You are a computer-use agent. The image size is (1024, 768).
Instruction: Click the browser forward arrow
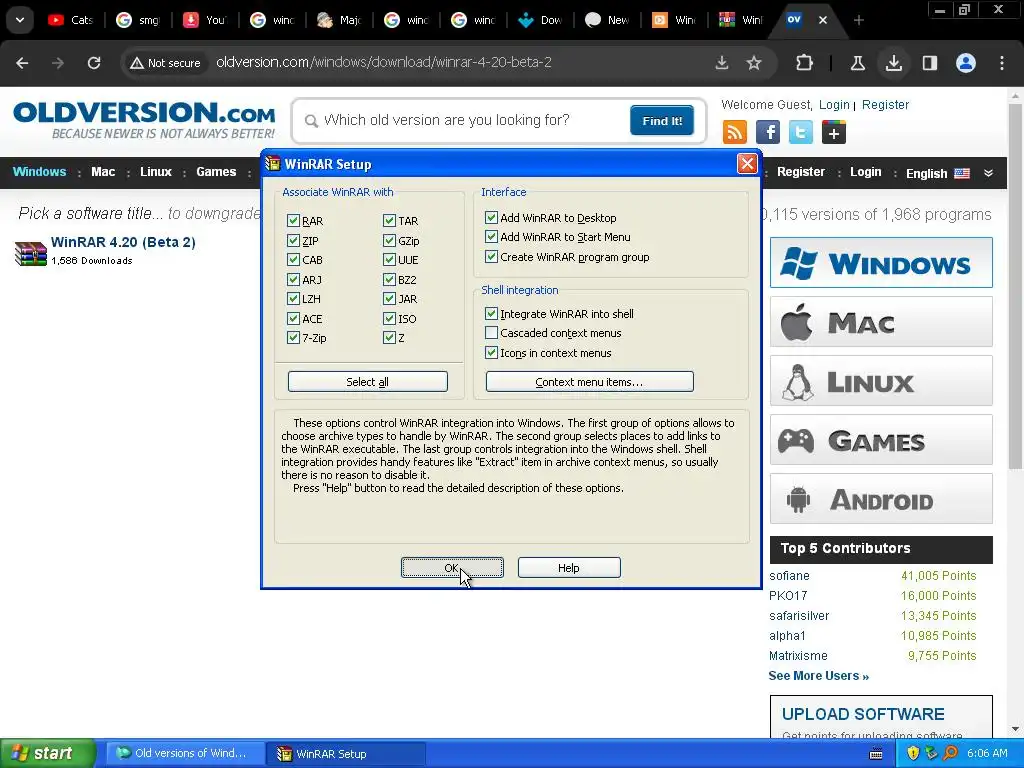(58, 63)
